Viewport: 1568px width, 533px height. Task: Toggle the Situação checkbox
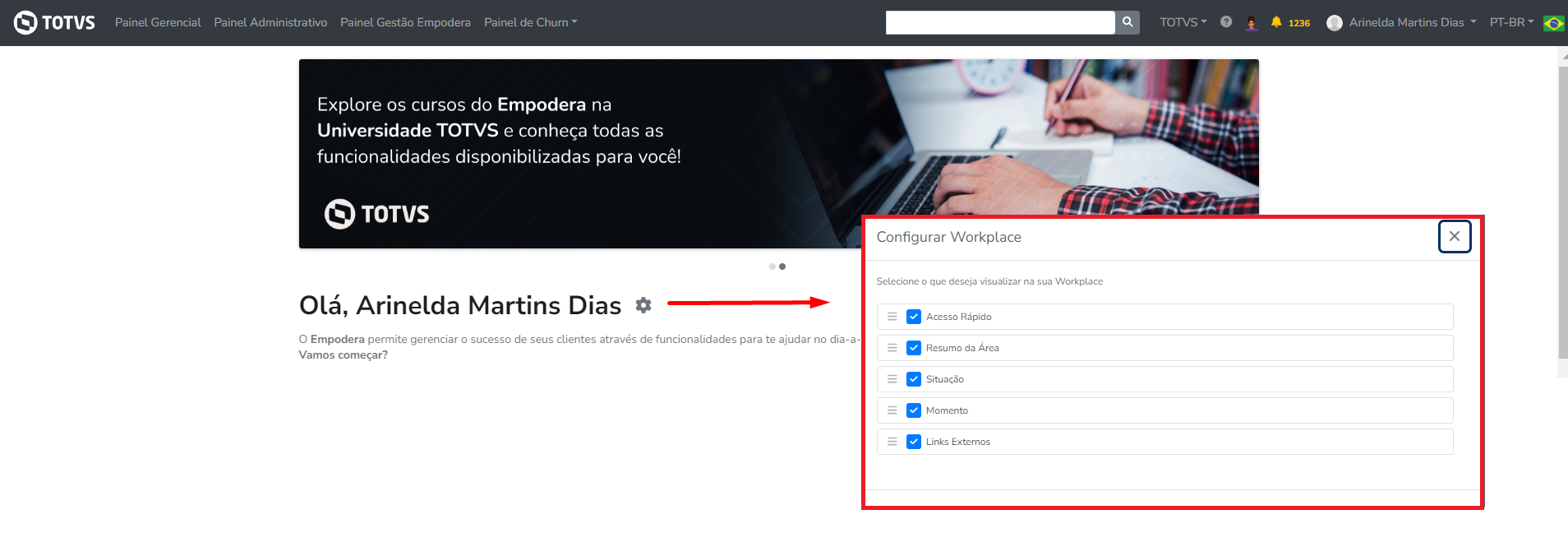(x=914, y=379)
